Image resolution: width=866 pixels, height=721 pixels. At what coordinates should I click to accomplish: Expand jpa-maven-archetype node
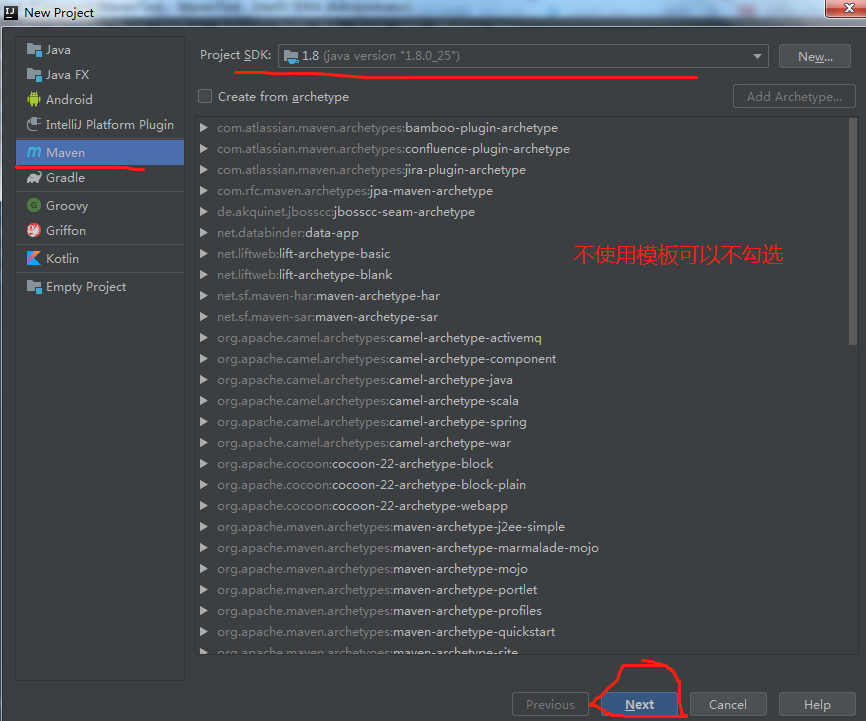coord(204,191)
